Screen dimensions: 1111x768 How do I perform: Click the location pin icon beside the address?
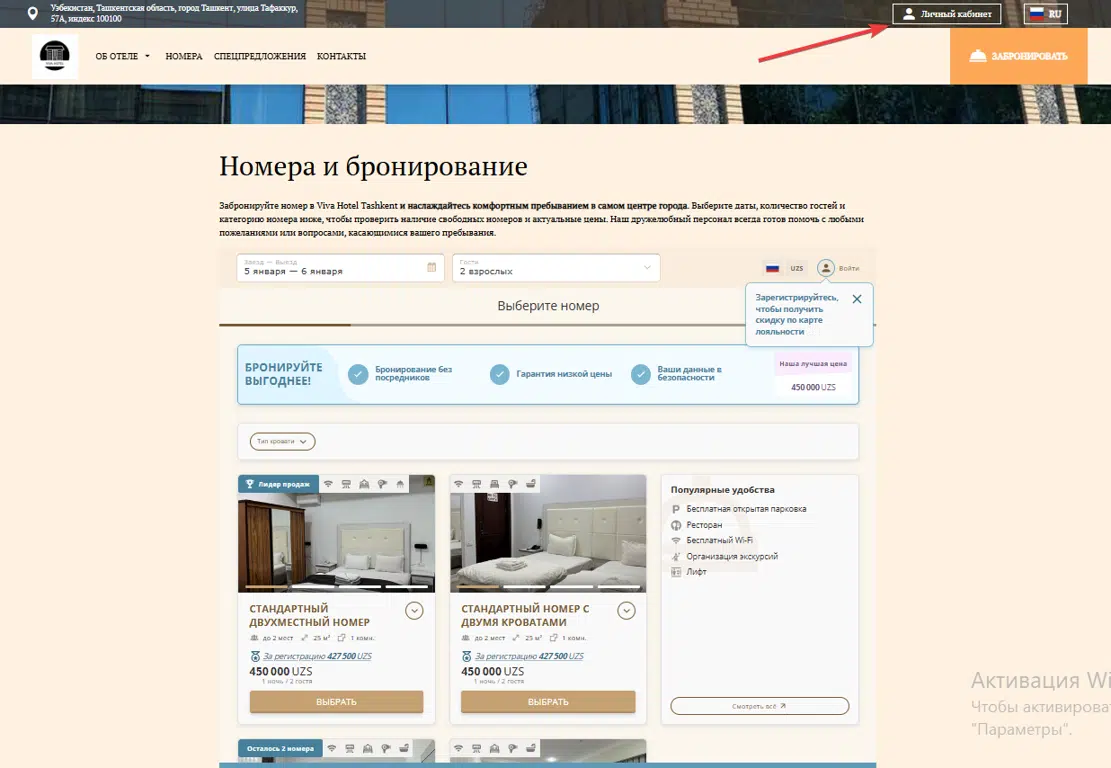[x=33, y=14]
